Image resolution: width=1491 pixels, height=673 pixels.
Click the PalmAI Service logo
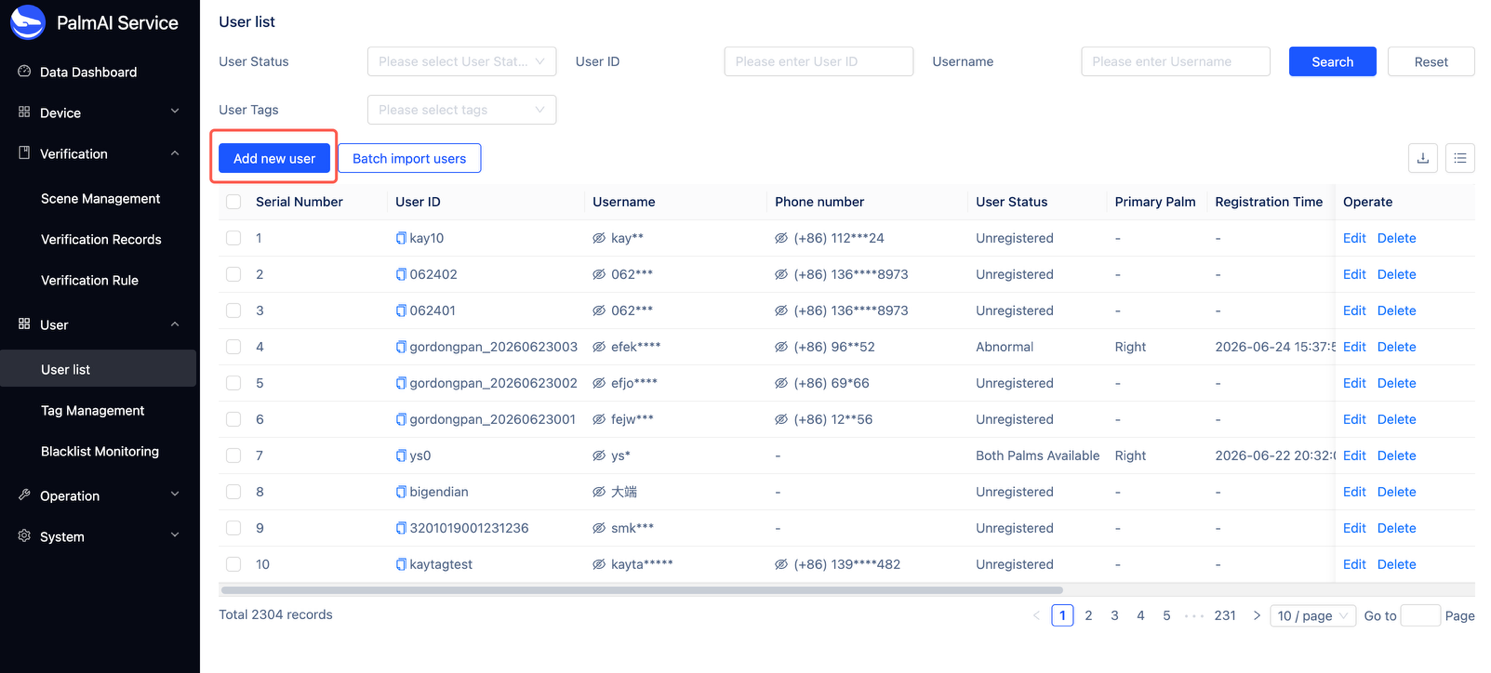[28, 22]
